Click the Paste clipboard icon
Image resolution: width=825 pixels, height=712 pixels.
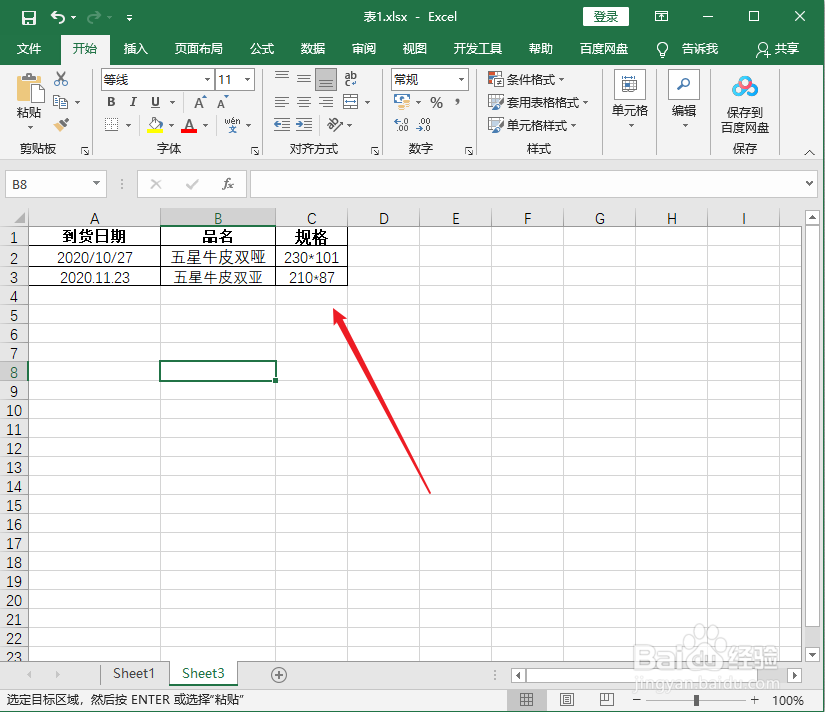[x=29, y=88]
